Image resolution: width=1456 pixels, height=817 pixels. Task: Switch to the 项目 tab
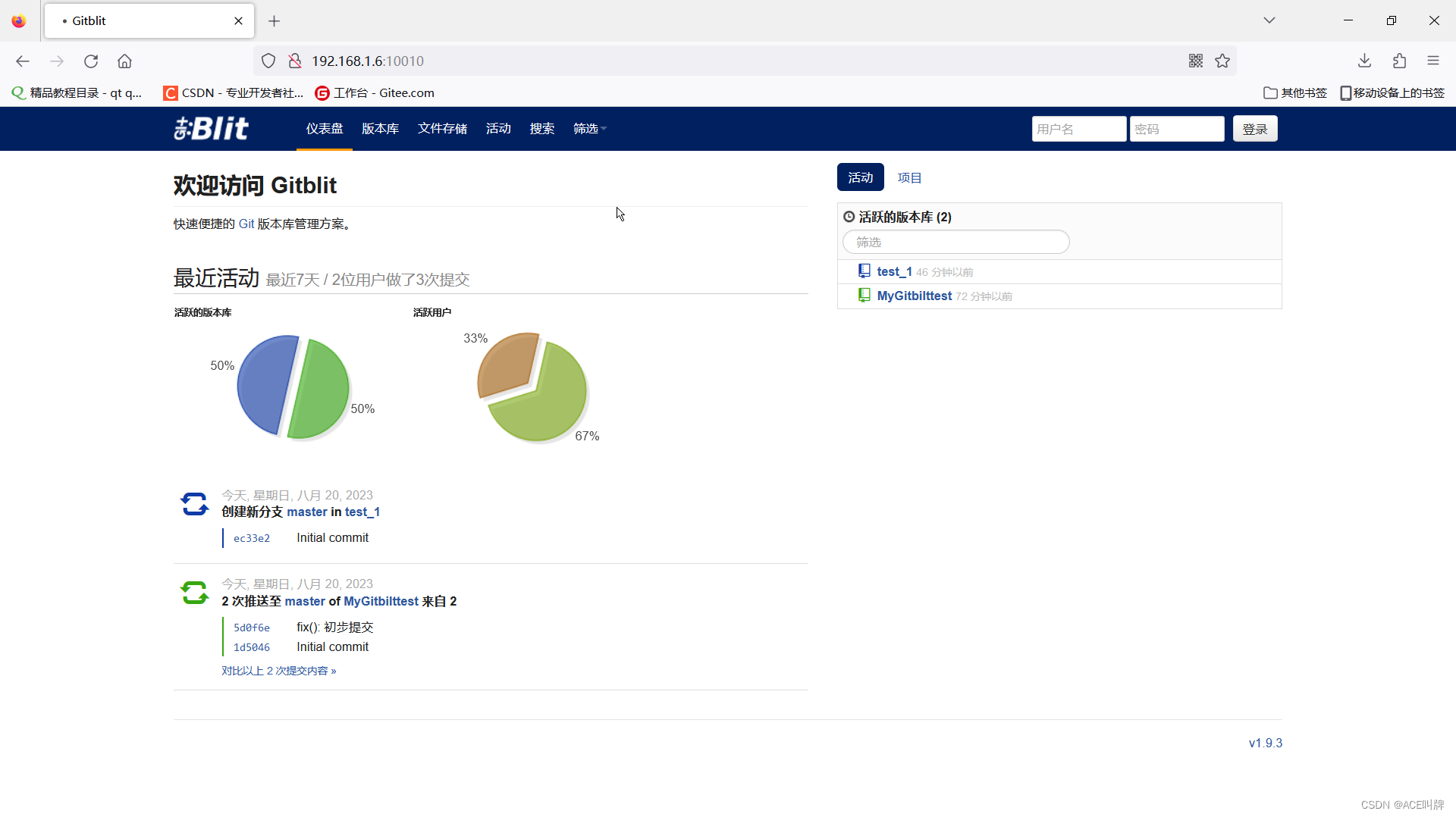(x=909, y=177)
